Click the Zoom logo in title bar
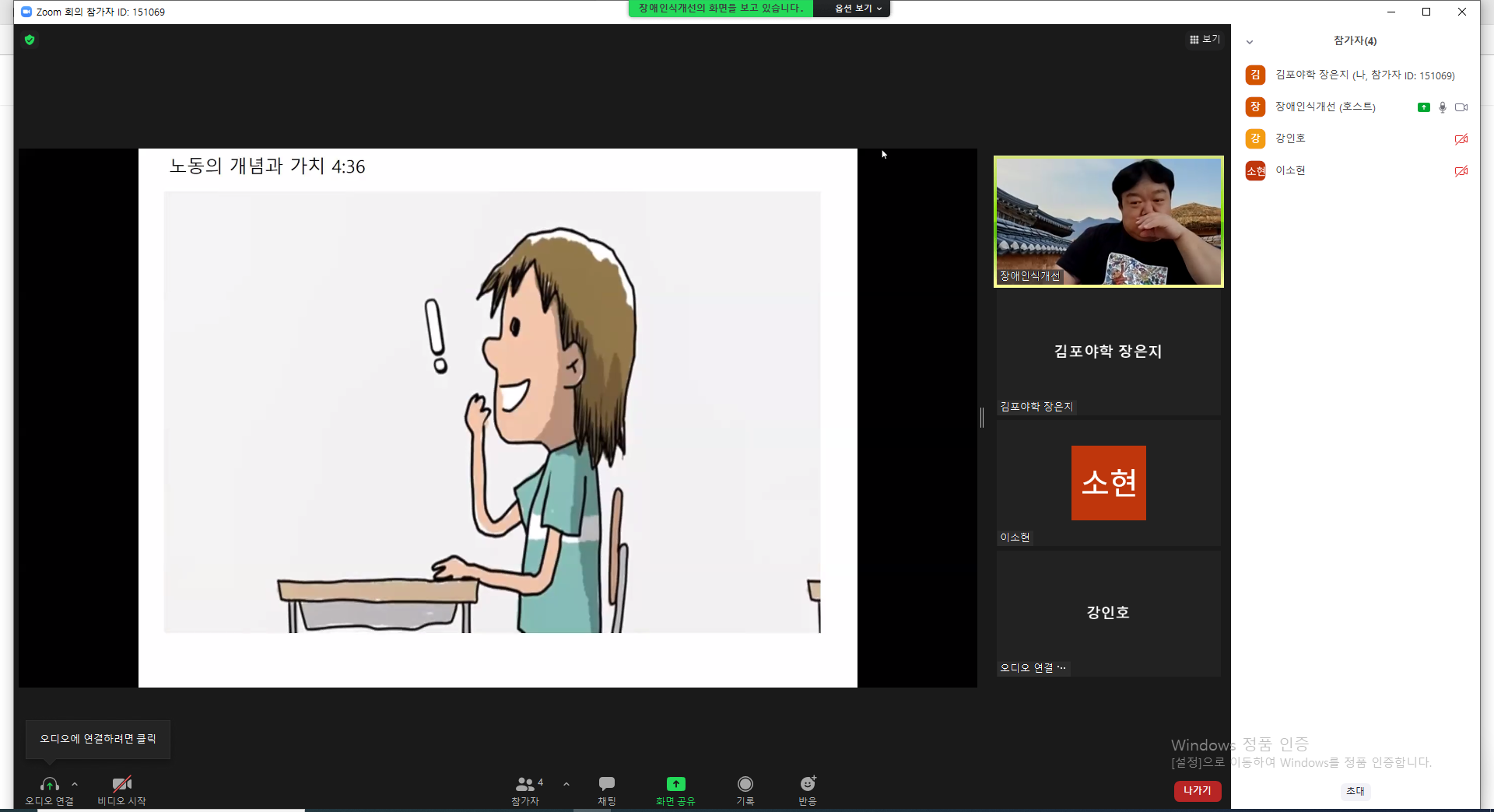The height and width of the screenshot is (812, 1494). tap(26, 12)
